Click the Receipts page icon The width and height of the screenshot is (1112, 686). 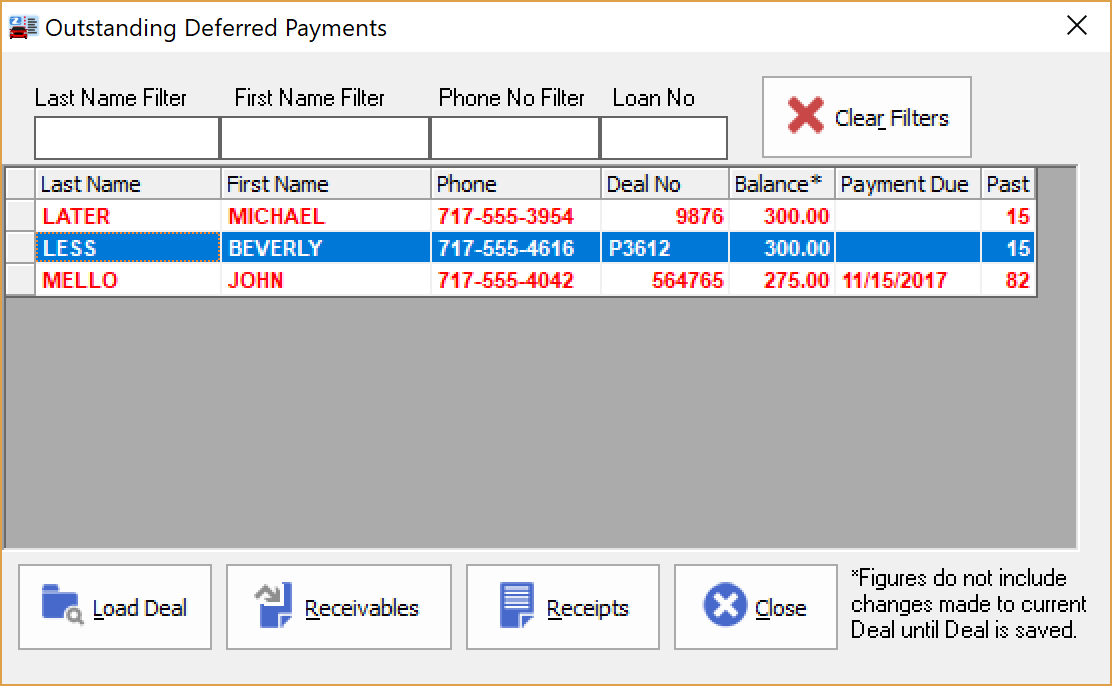pyautogui.click(x=516, y=606)
